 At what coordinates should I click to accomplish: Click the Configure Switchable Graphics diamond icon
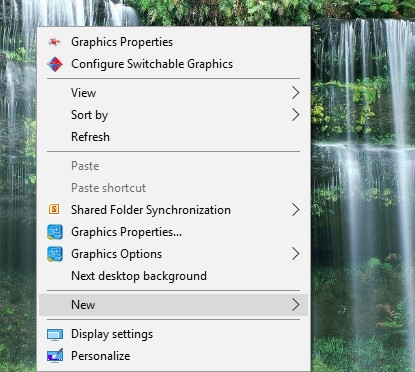pos(55,64)
